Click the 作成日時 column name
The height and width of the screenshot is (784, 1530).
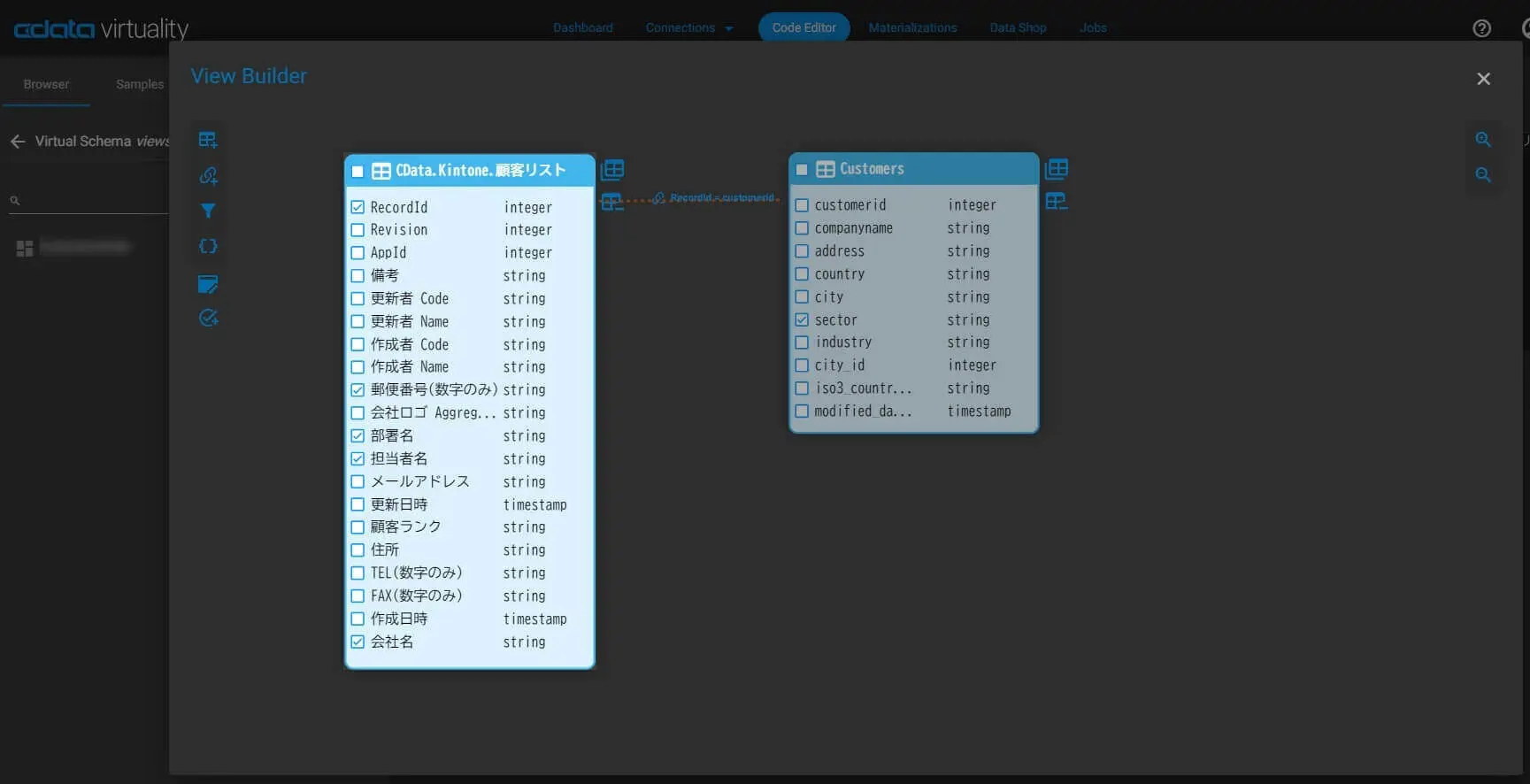tap(399, 619)
